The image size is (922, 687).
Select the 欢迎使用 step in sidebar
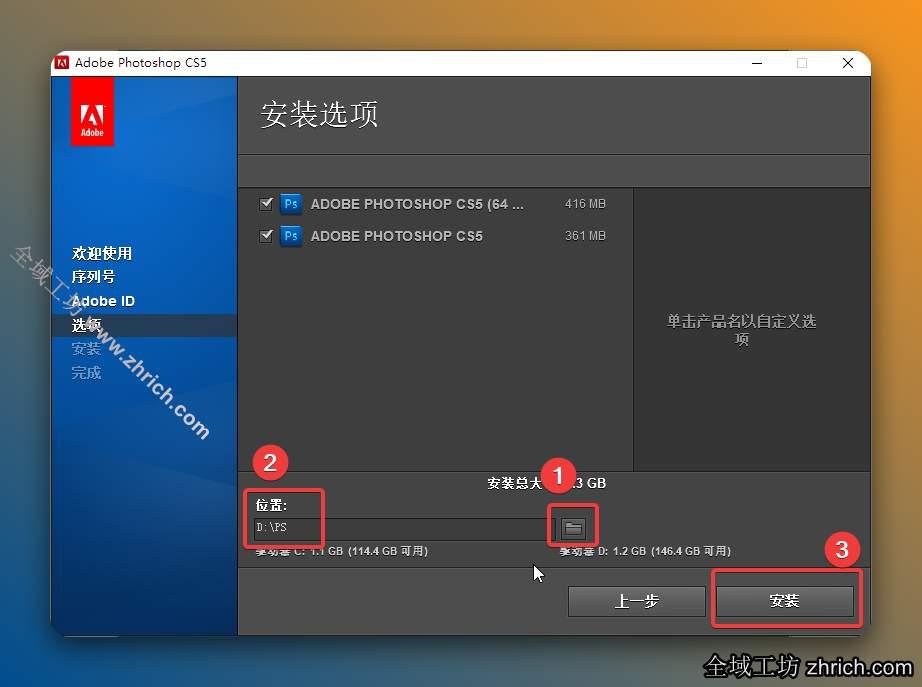(102, 254)
